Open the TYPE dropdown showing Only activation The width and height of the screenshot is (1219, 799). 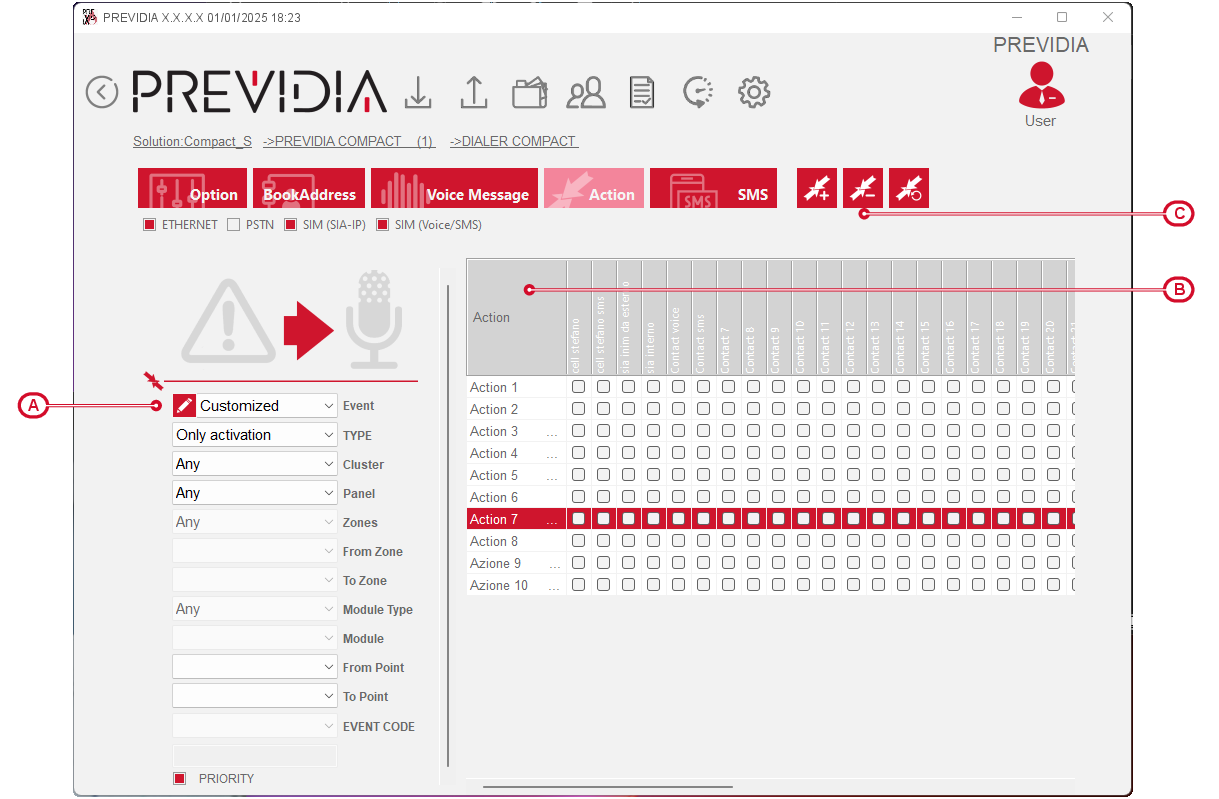[x=255, y=435]
